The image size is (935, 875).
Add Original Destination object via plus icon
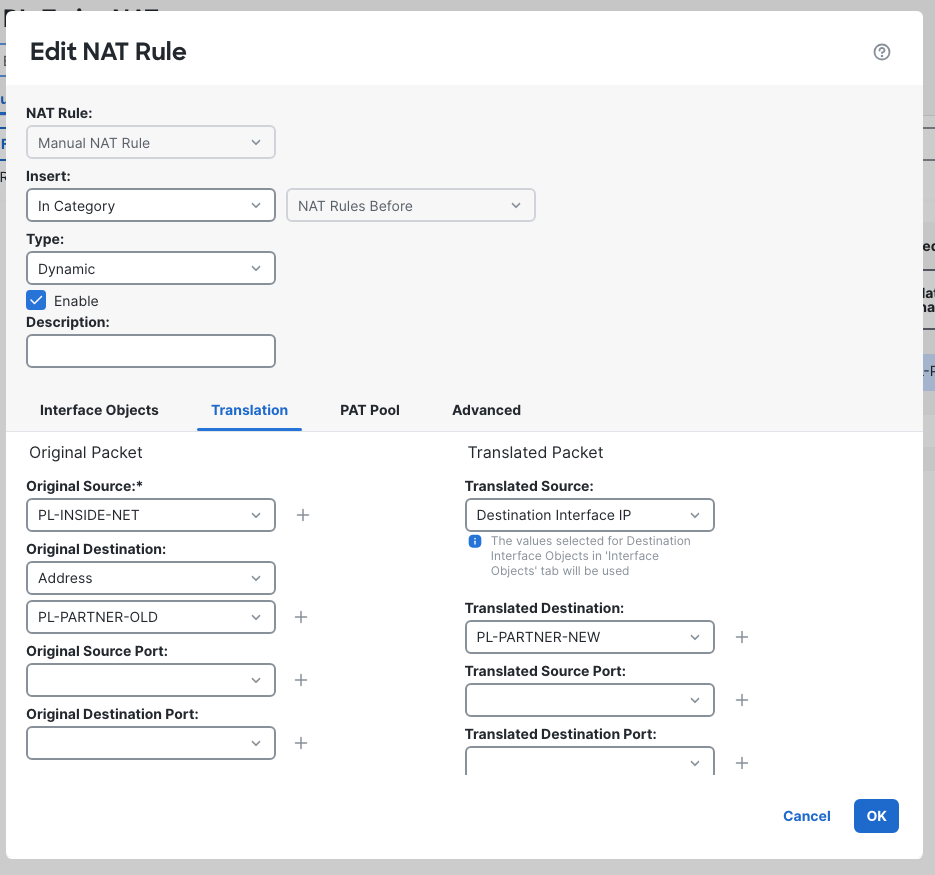coord(301,617)
